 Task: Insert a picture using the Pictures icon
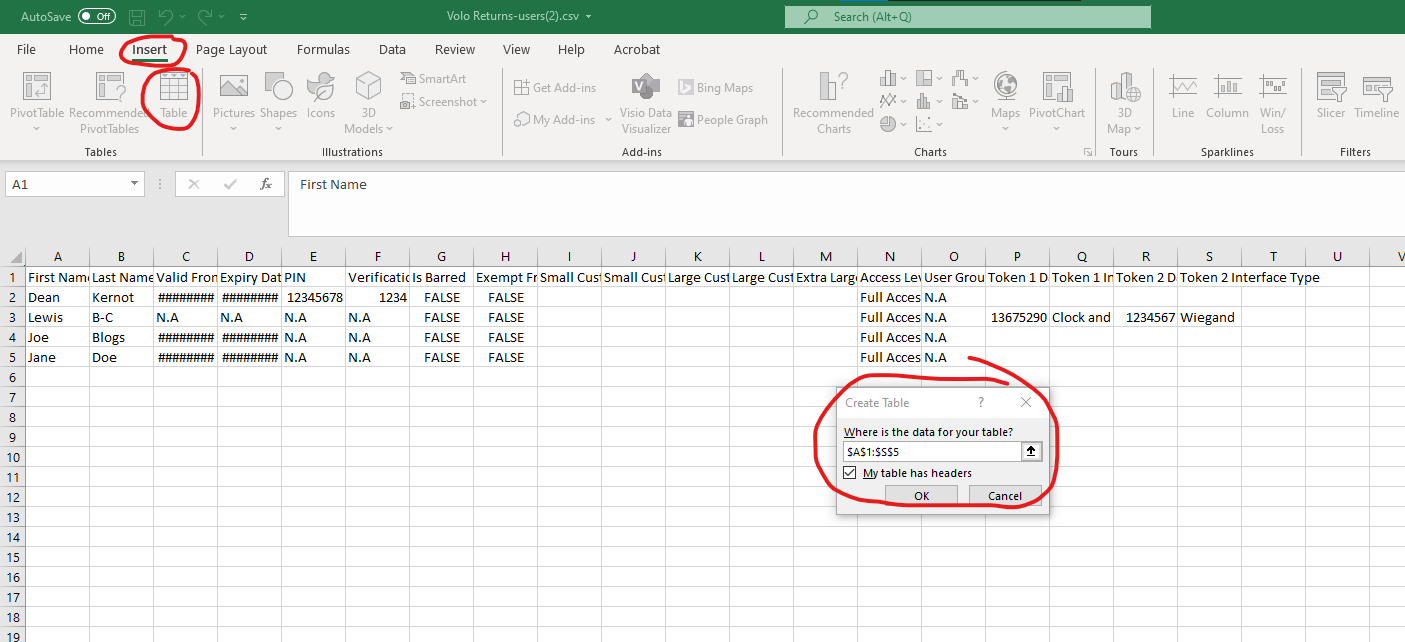234,95
